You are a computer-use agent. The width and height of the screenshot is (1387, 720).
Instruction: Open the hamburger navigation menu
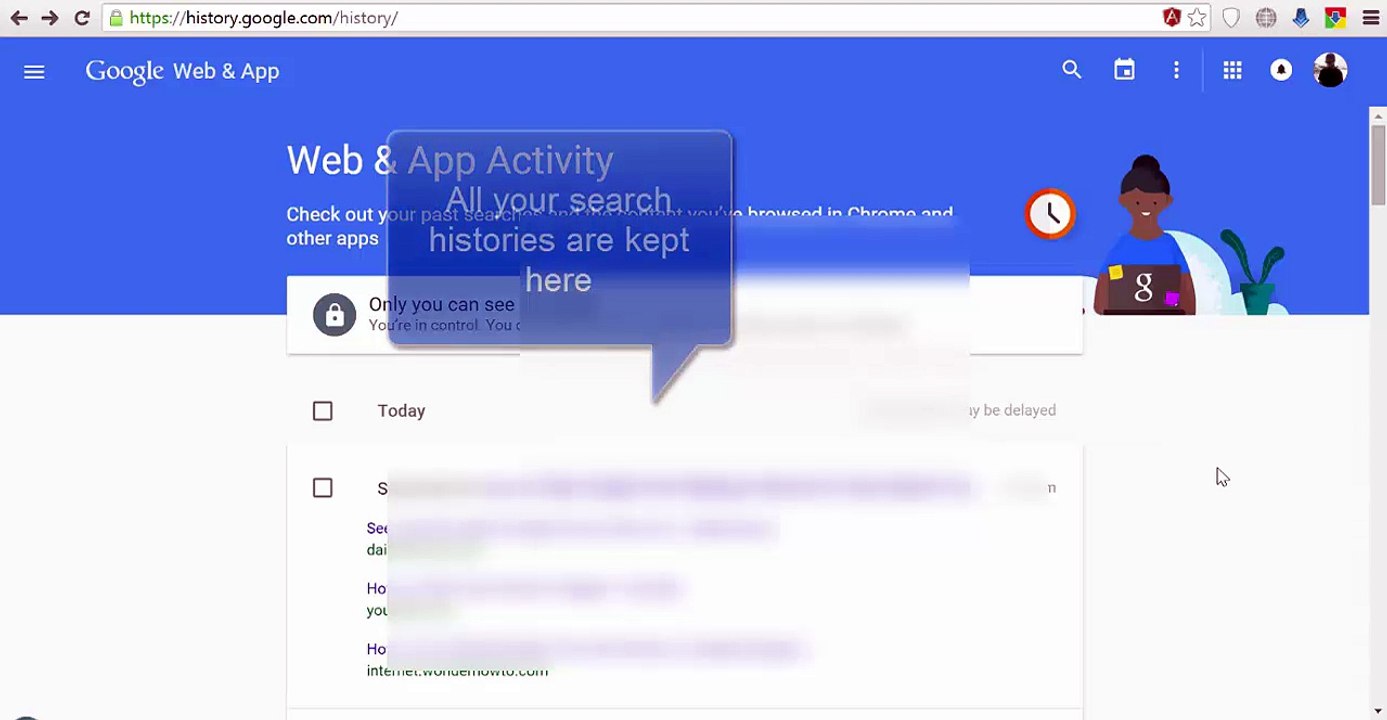pos(34,71)
